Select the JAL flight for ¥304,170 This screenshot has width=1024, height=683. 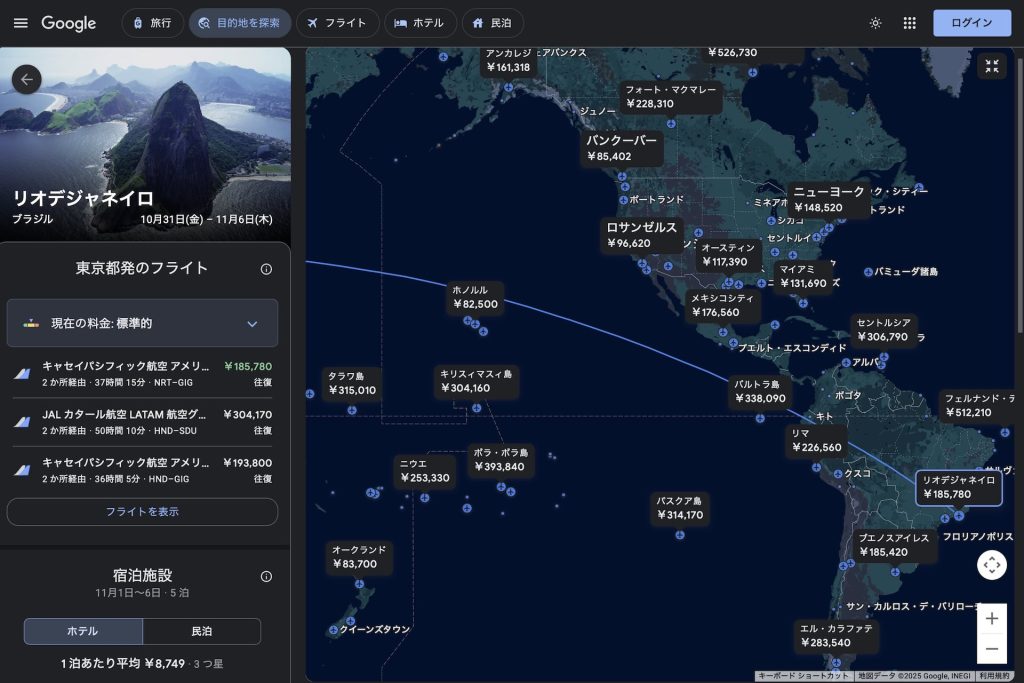tap(142, 422)
